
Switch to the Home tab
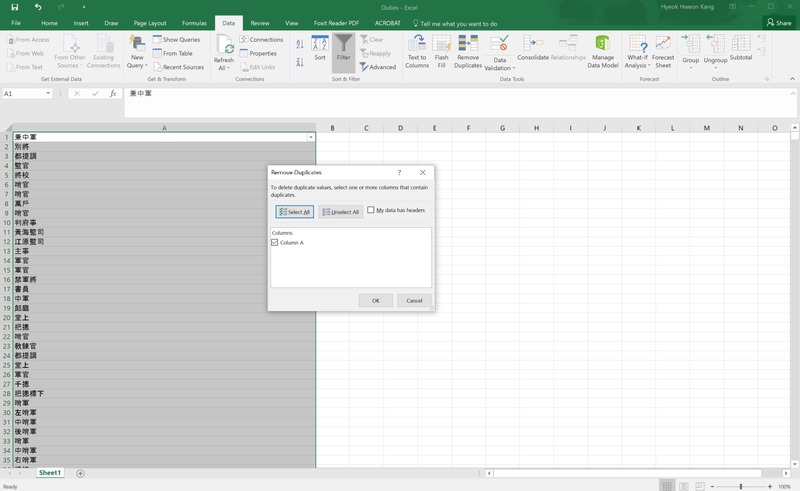coord(49,23)
